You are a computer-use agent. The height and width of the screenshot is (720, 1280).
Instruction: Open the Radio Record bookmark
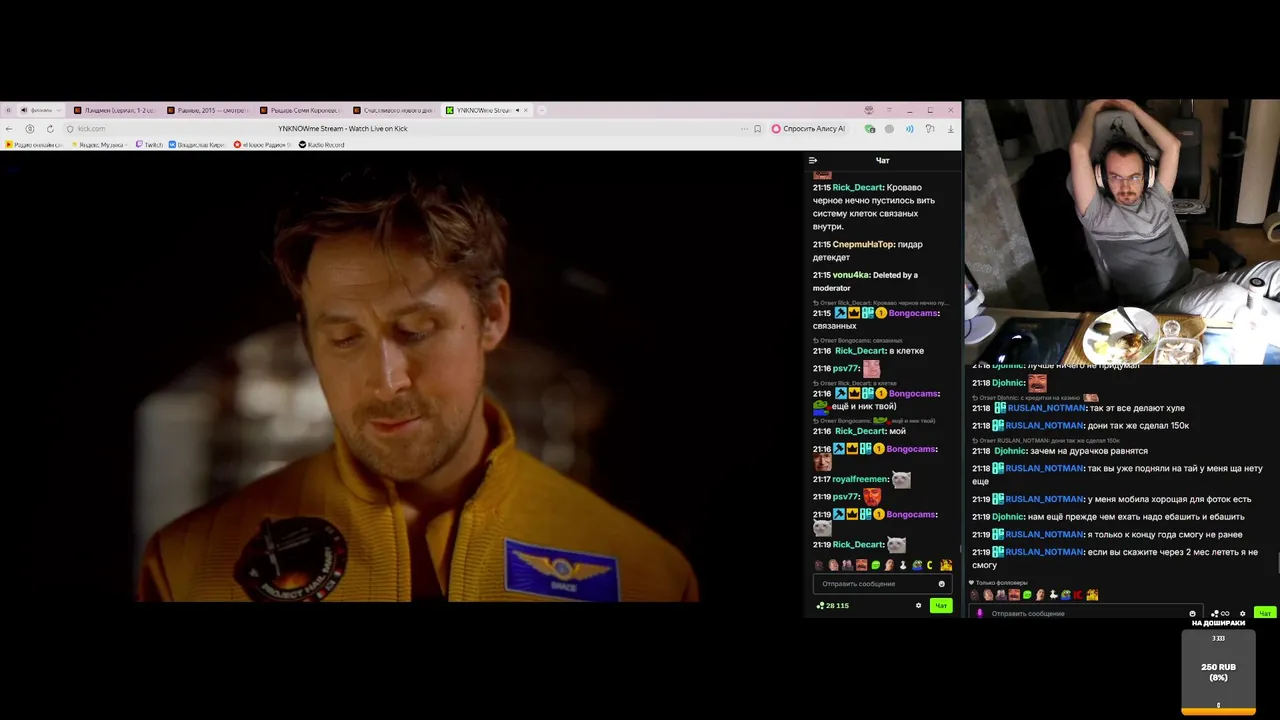pos(321,145)
